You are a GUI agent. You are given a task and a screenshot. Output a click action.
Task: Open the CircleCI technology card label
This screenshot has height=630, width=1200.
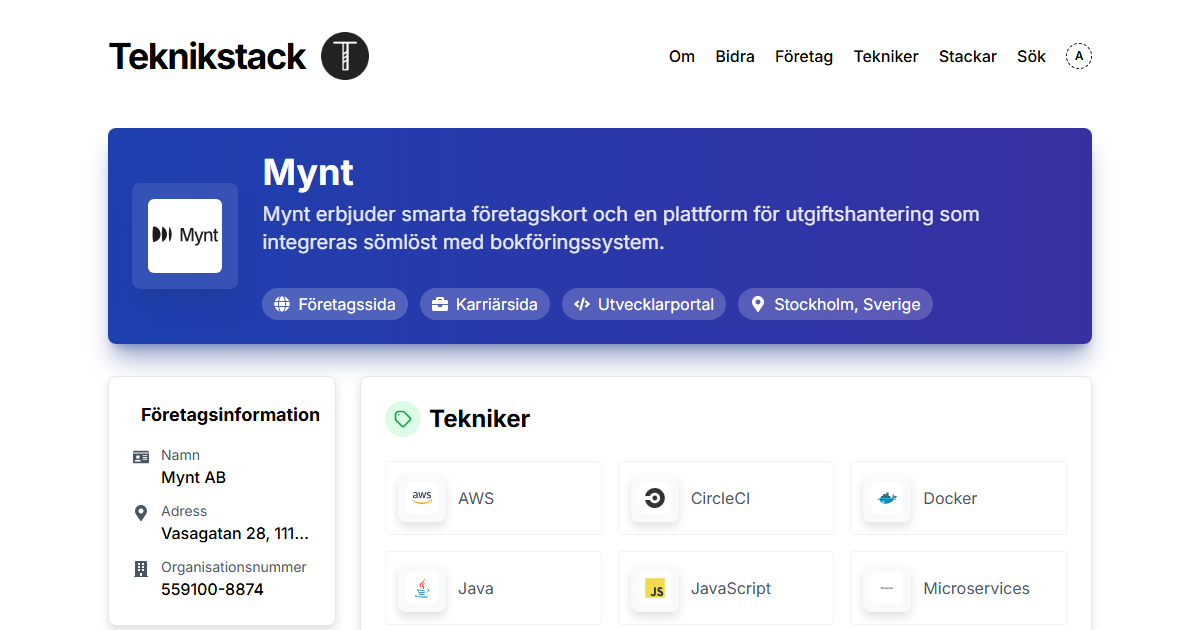(721, 498)
